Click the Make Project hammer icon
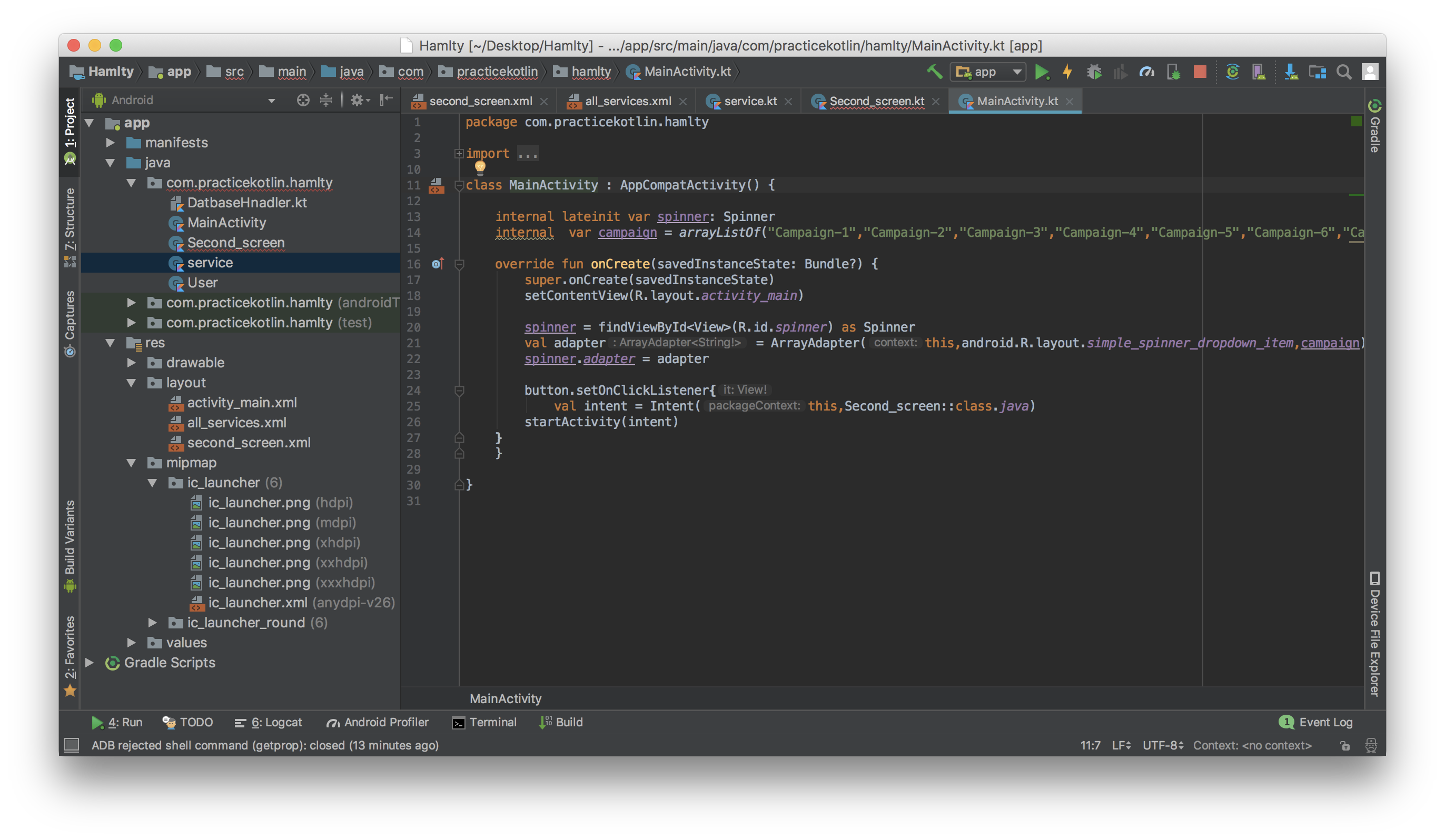This screenshot has height=840, width=1445. [x=934, y=72]
